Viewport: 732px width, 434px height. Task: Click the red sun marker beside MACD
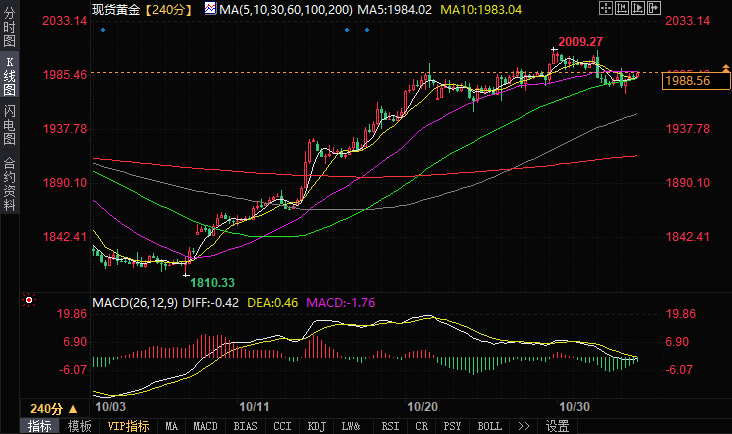coord(29,300)
